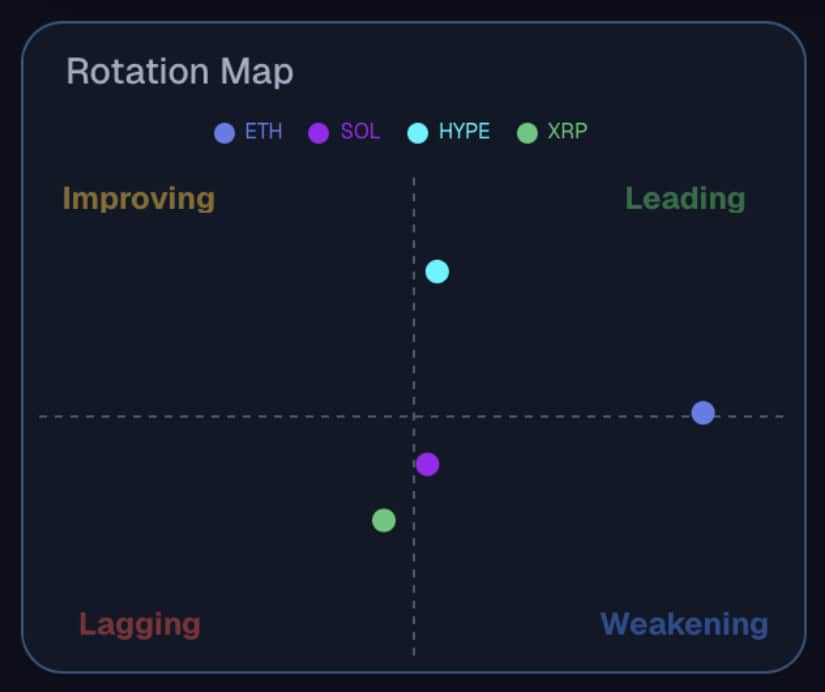Click the Rotation Map title
This screenshot has height=692, width=825.
tap(179, 72)
